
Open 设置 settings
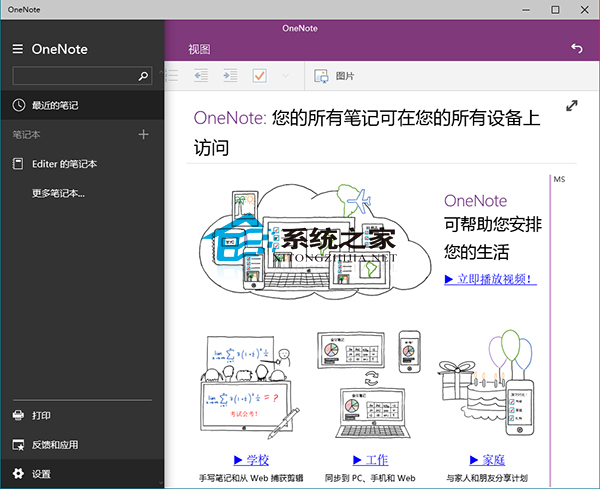coord(82,474)
